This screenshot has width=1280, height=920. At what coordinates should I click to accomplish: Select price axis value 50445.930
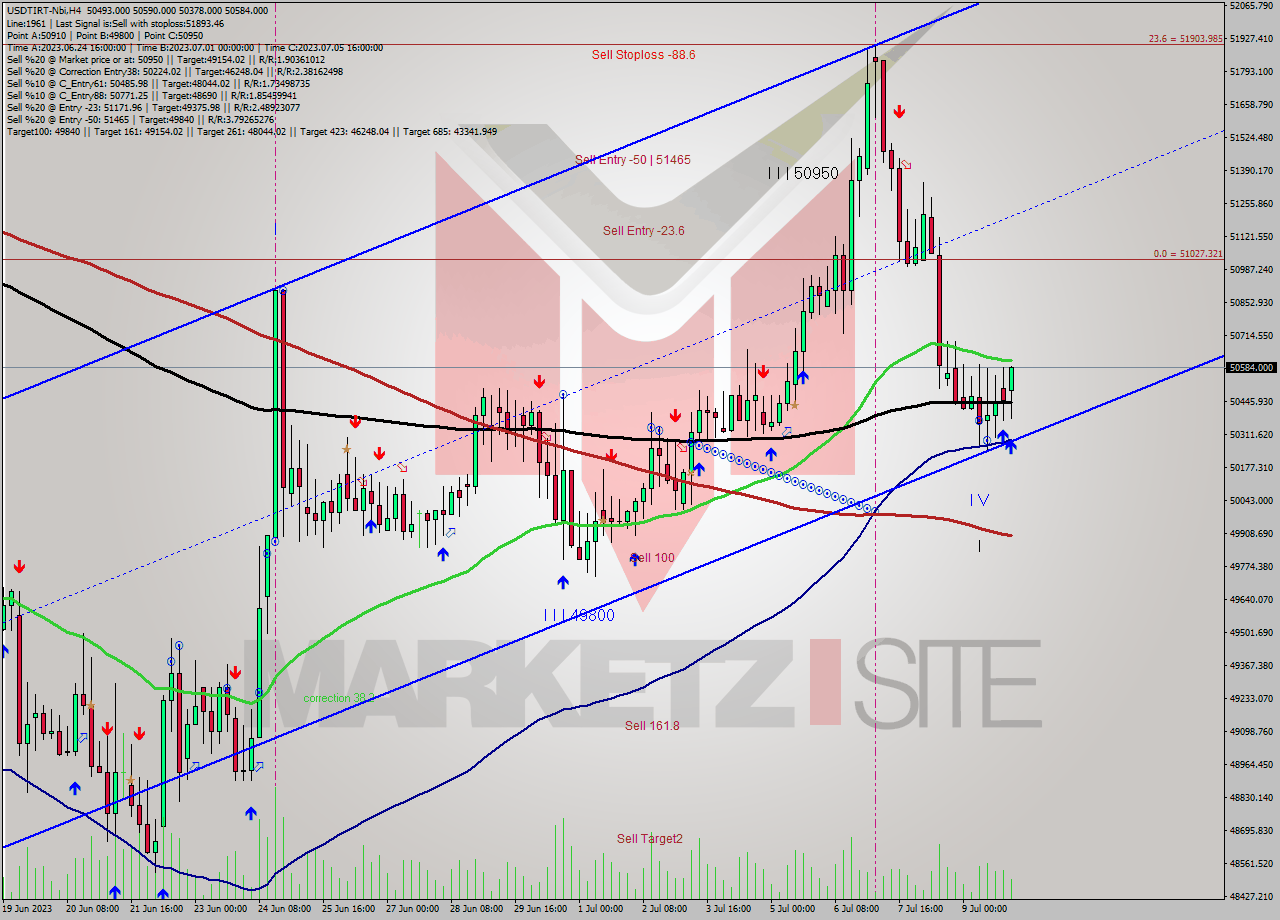(x=1252, y=402)
